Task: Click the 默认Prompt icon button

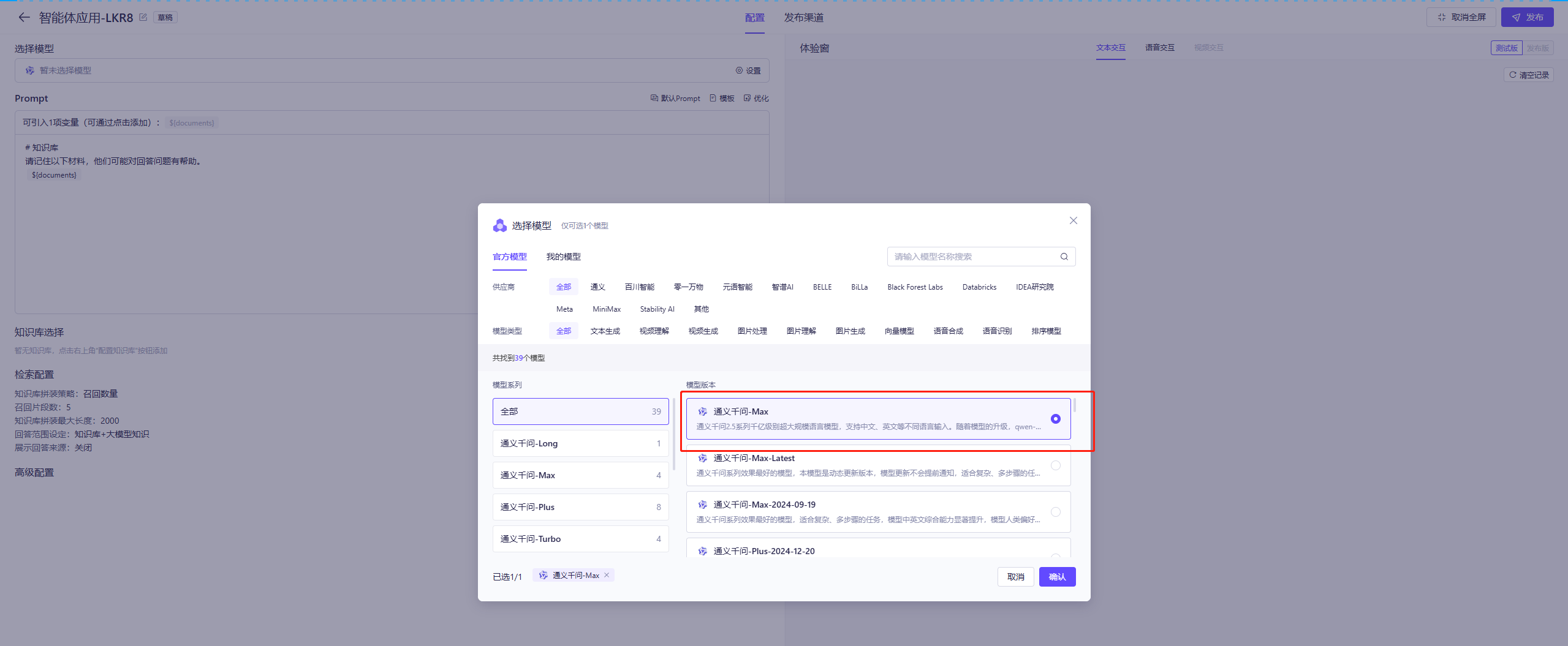Action: [675, 98]
